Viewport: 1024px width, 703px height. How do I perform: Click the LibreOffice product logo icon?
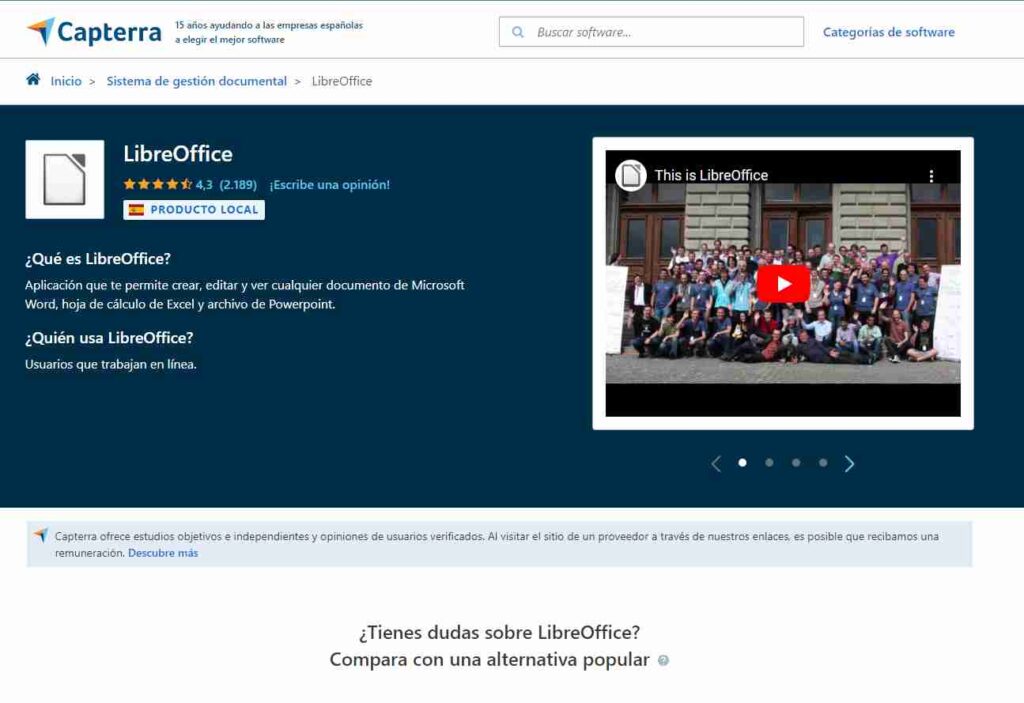(x=65, y=179)
